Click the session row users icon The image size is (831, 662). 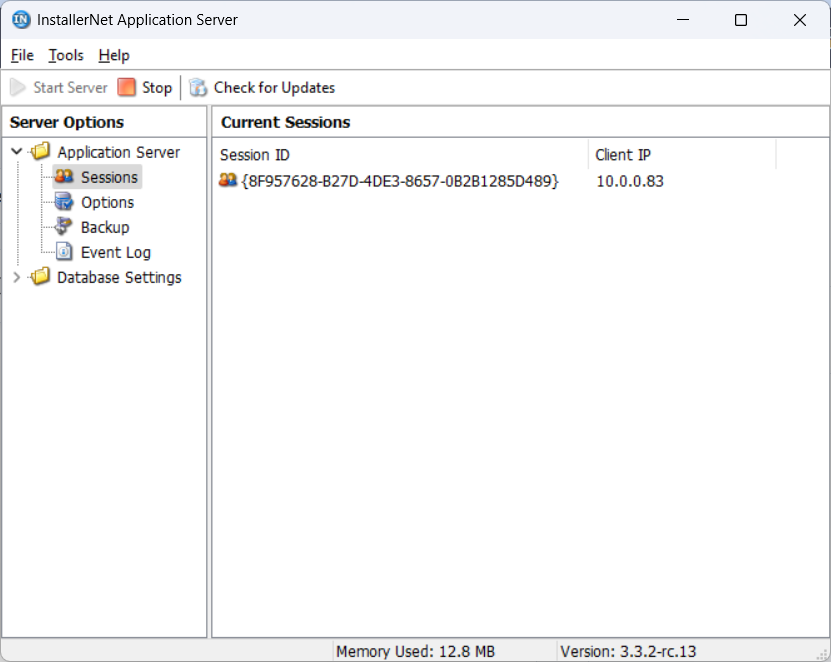tap(228, 180)
